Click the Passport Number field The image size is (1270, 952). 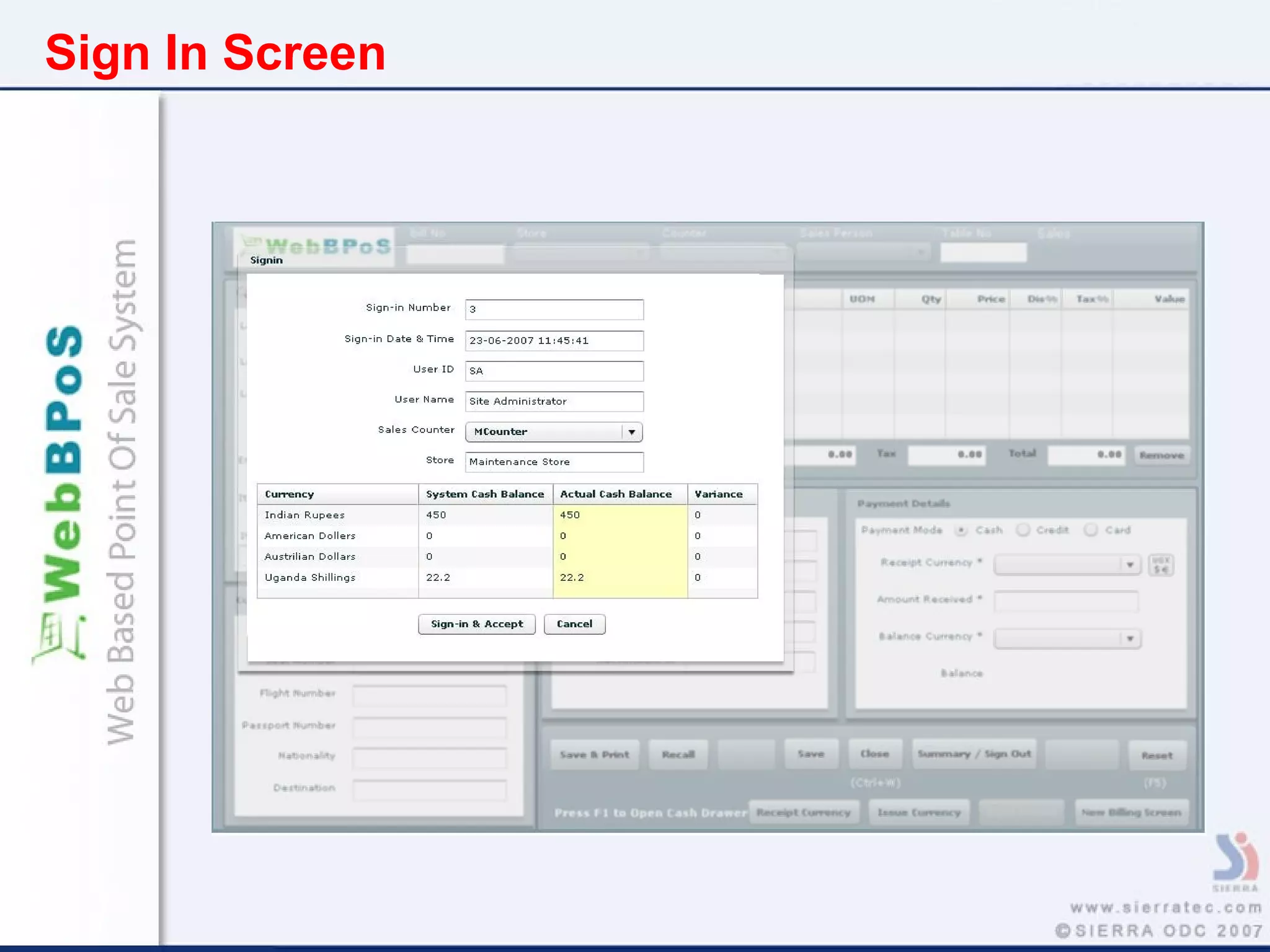[x=429, y=728]
